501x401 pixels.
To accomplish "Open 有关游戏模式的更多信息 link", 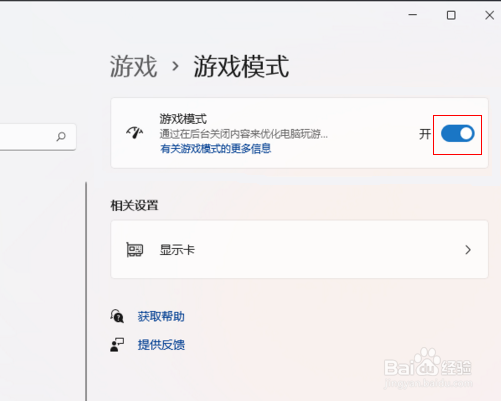I will coord(216,148).
